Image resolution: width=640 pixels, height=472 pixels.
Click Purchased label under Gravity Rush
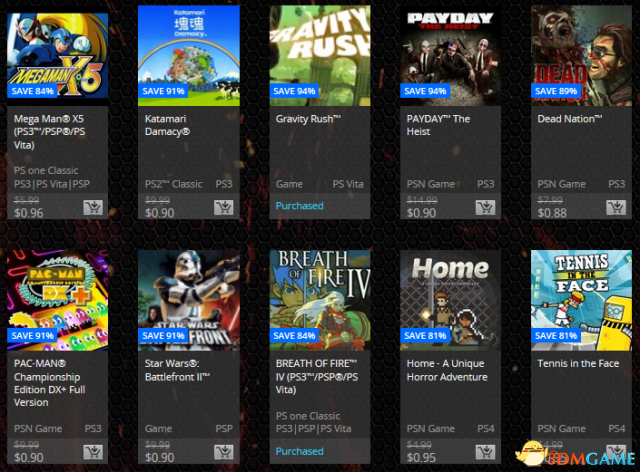[x=300, y=206]
